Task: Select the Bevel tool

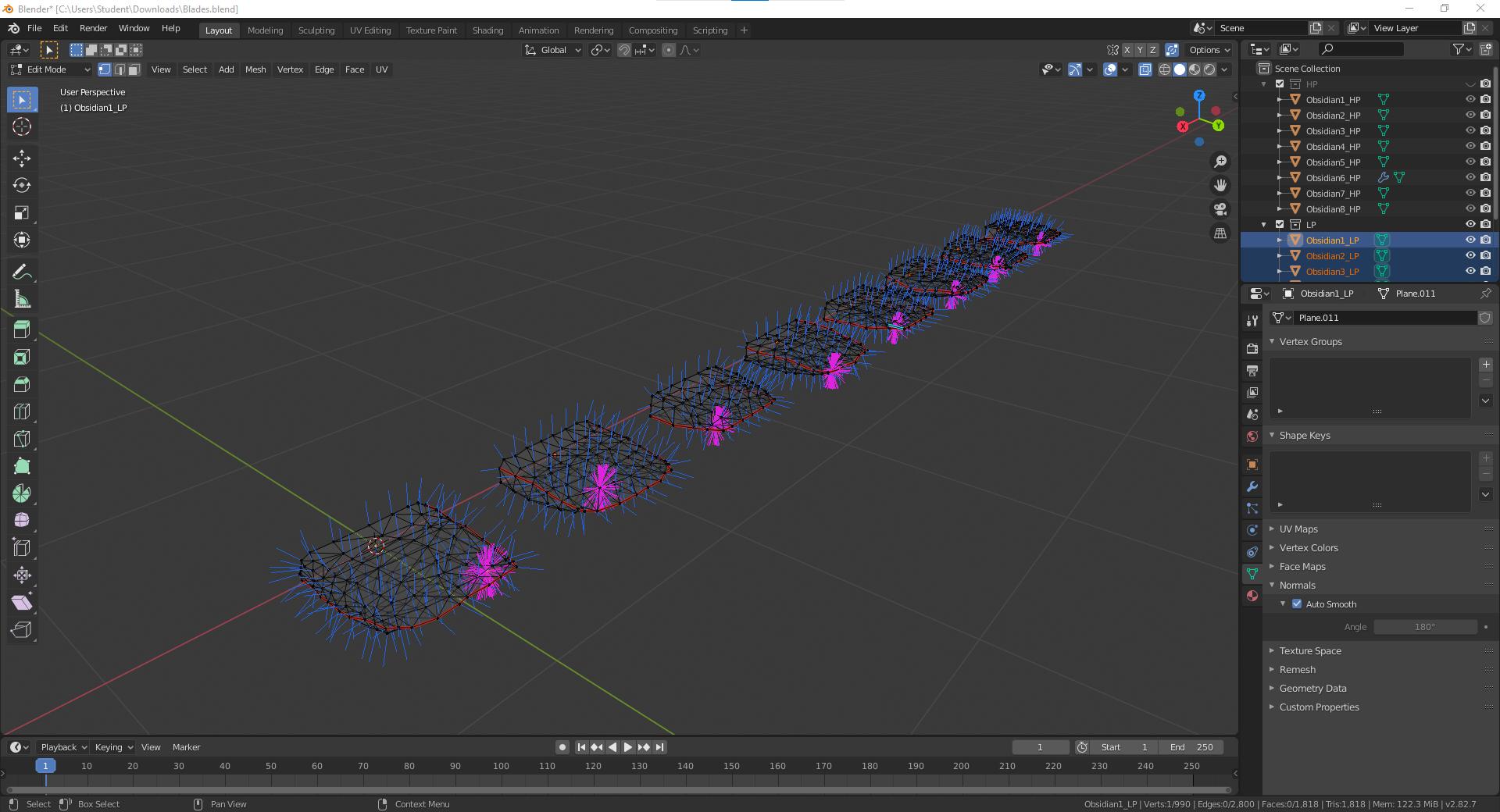Action: (x=22, y=384)
